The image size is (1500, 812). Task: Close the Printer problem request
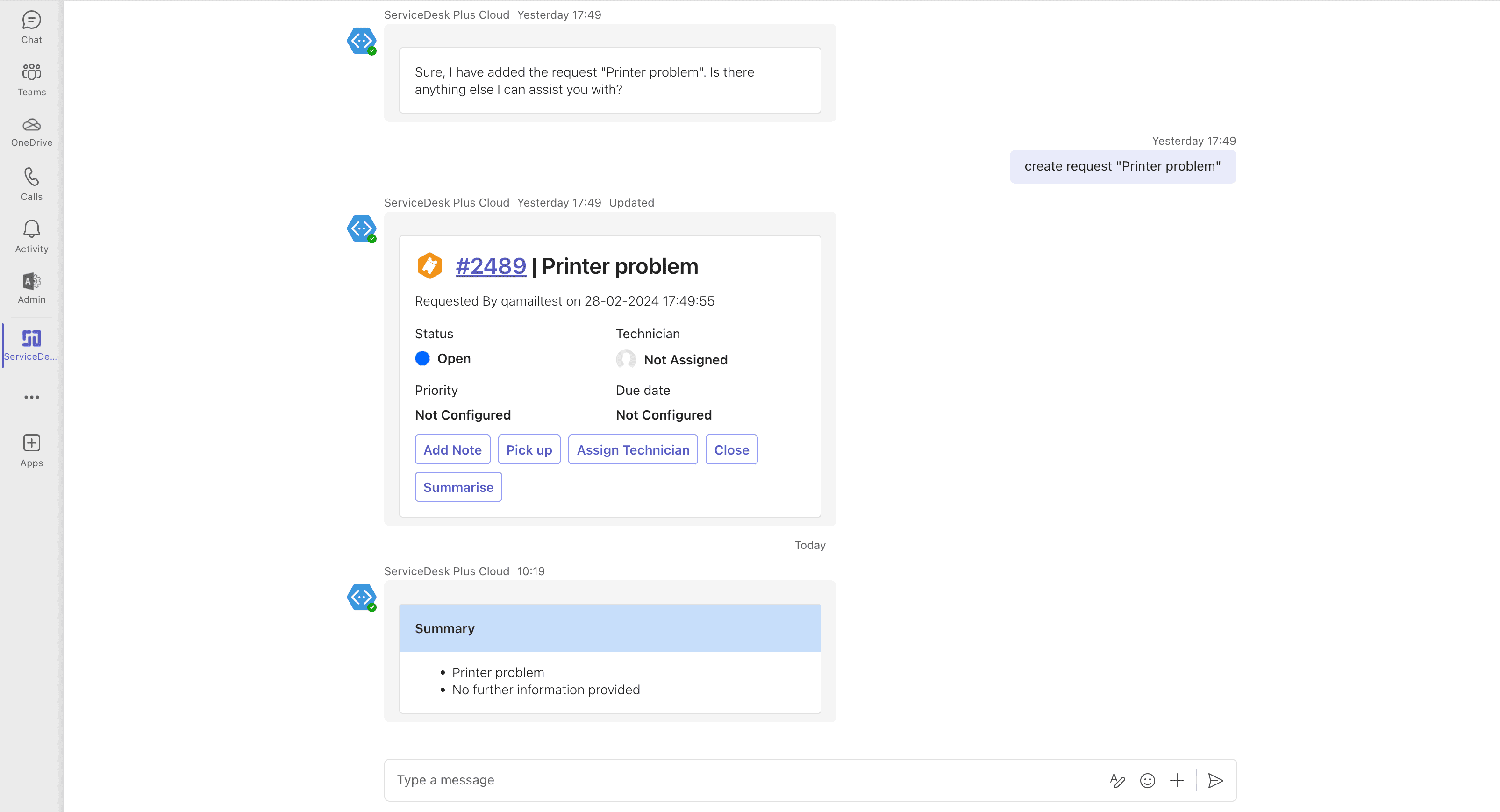click(731, 450)
